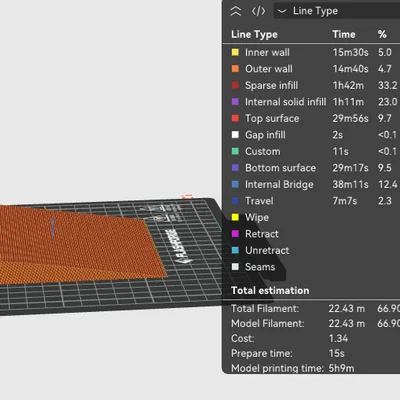Toggle Sparse infill dark red swatch

click(x=235, y=85)
